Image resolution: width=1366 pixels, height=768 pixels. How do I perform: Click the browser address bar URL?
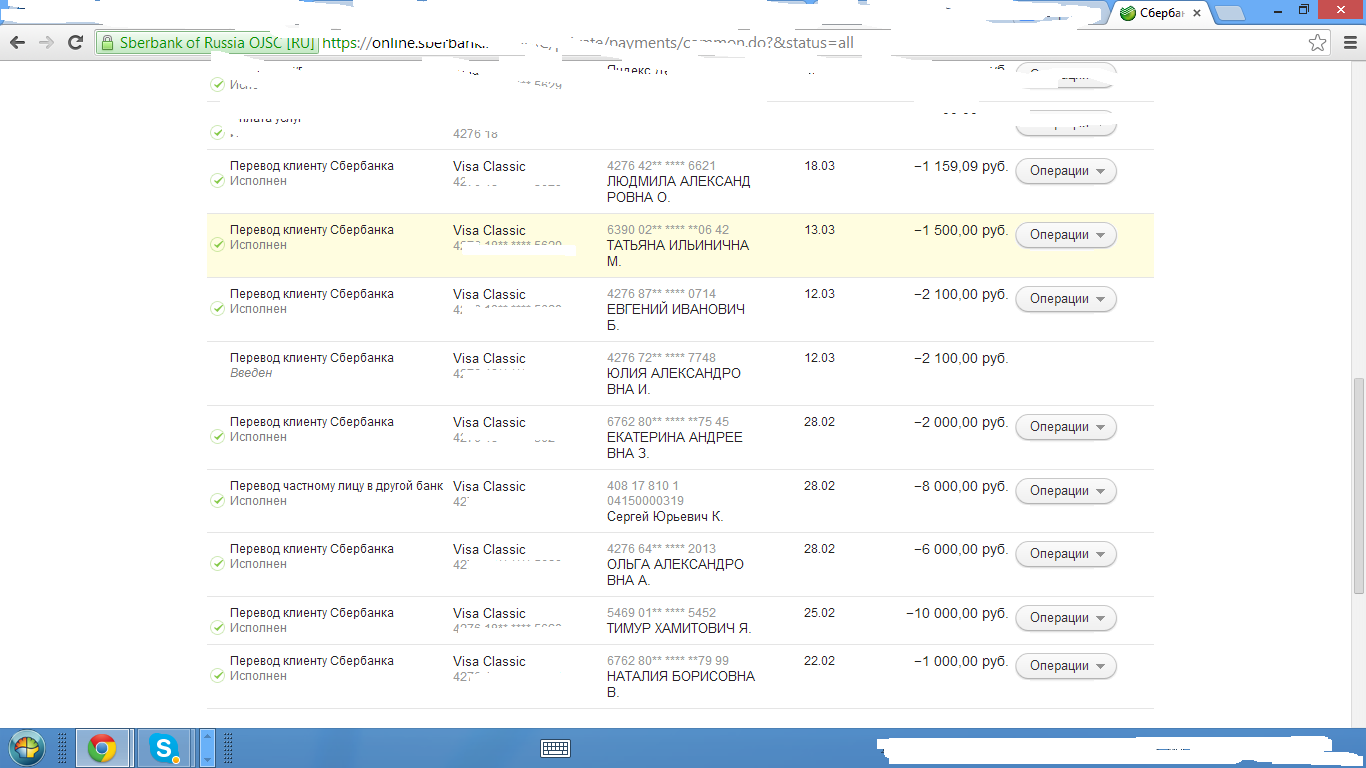[588, 43]
